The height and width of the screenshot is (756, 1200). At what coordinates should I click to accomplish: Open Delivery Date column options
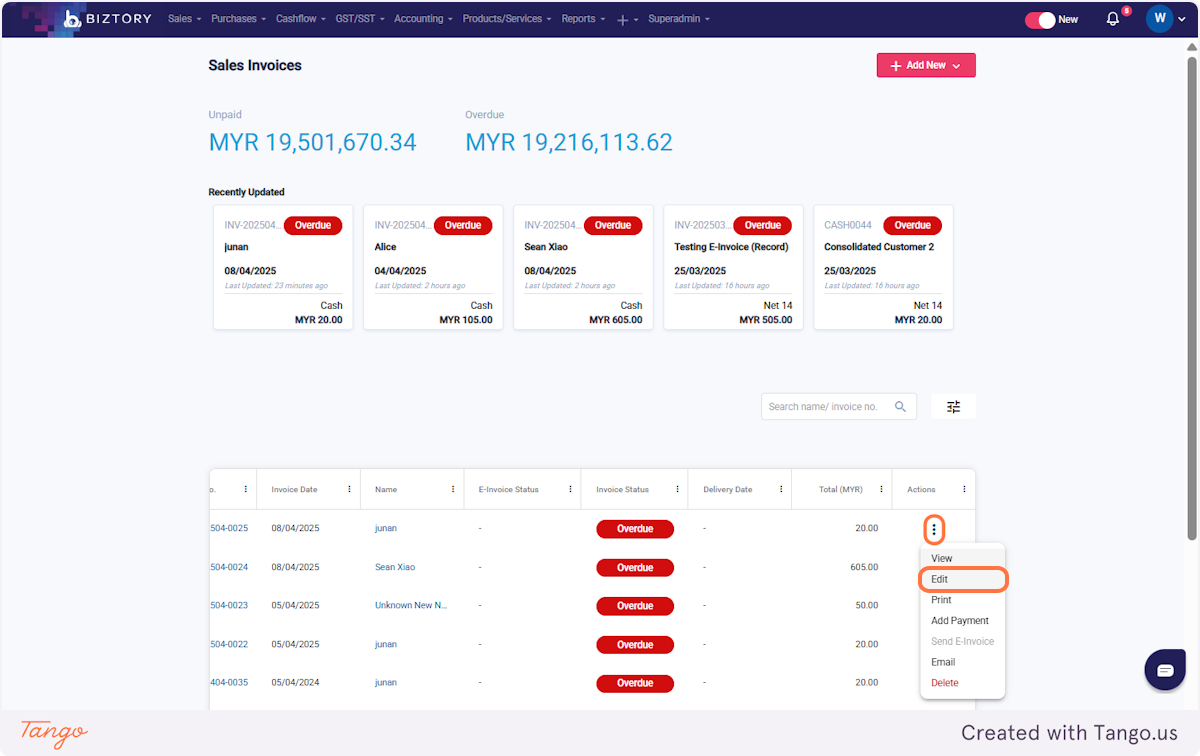(779, 489)
